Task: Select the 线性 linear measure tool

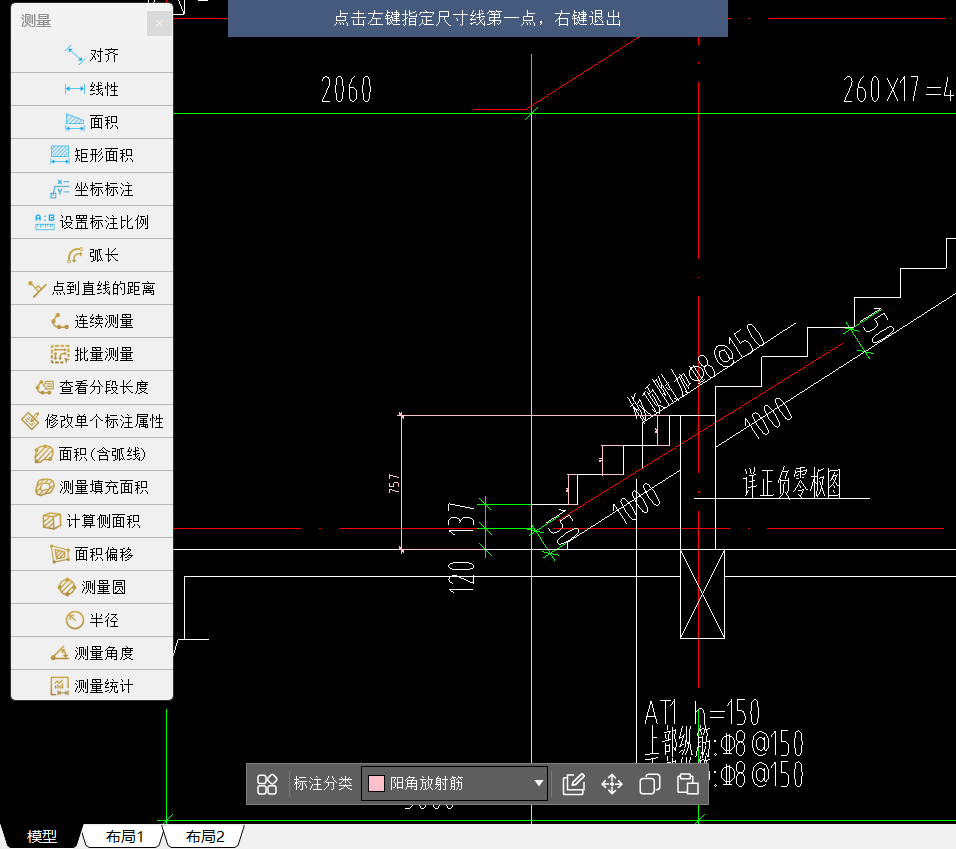Action: coord(92,89)
